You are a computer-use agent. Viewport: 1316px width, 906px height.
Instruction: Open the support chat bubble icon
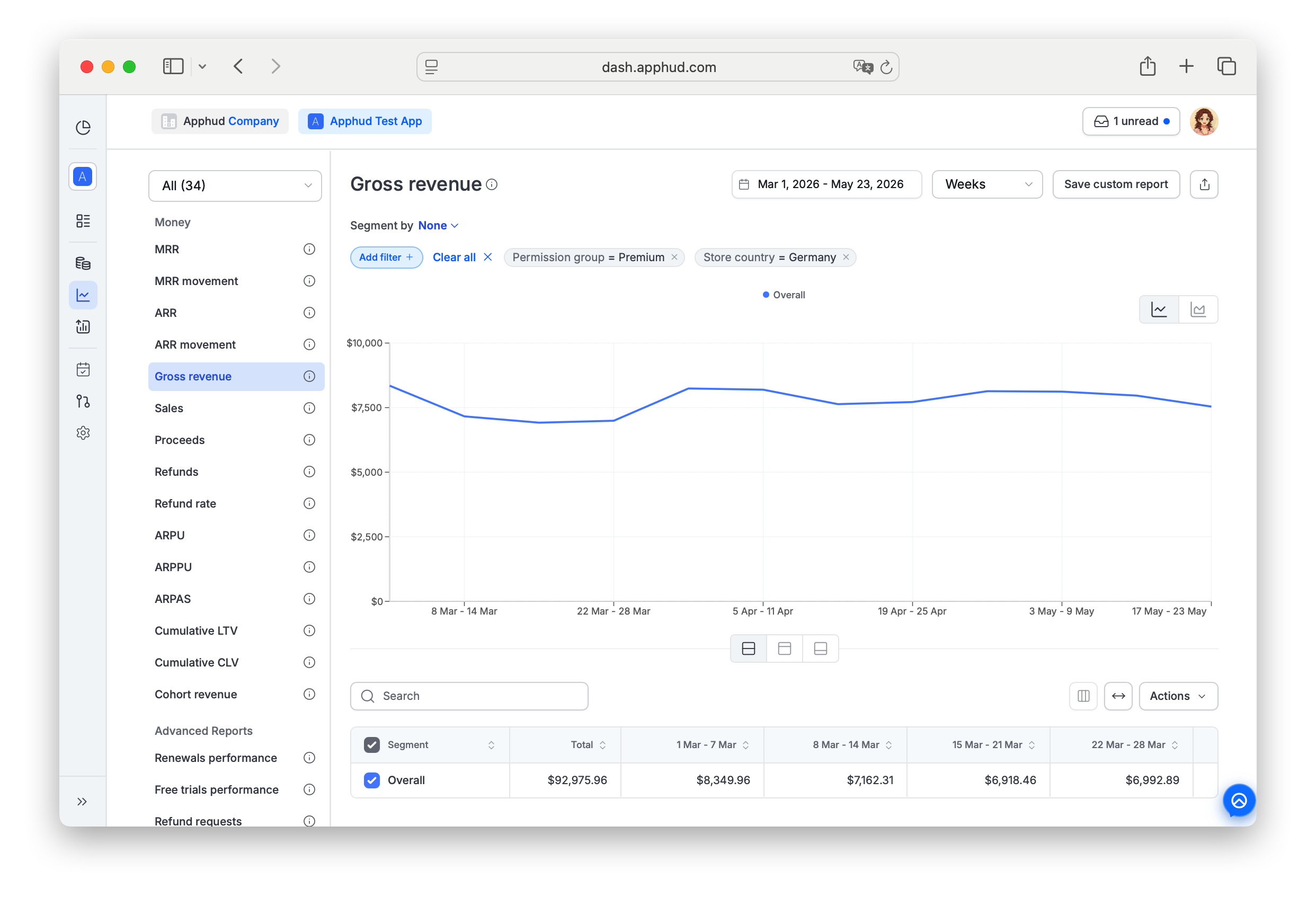[x=1239, y=802]
